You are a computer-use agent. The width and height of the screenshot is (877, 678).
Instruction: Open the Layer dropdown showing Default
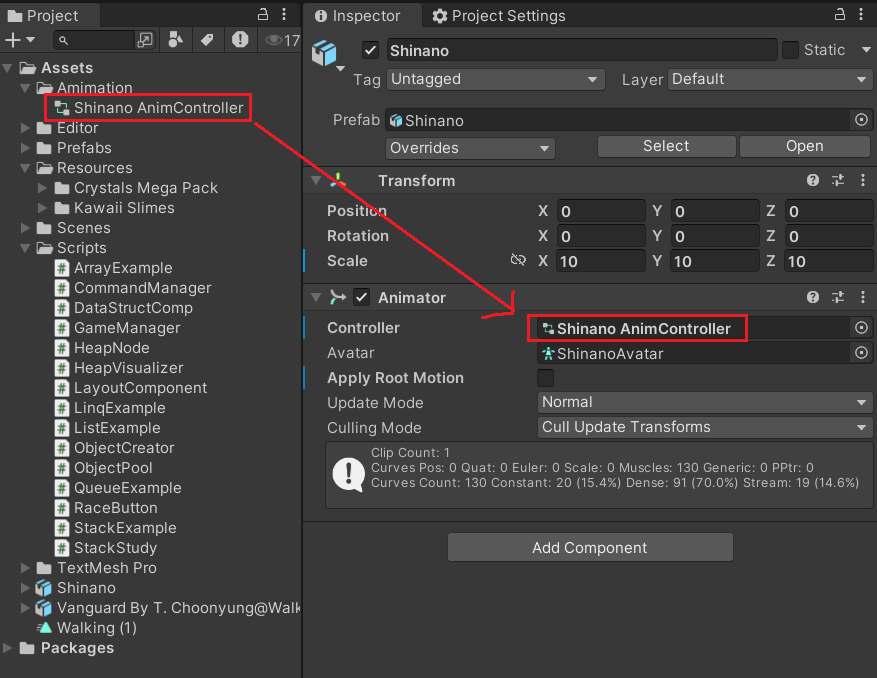(x=770, y=79)
